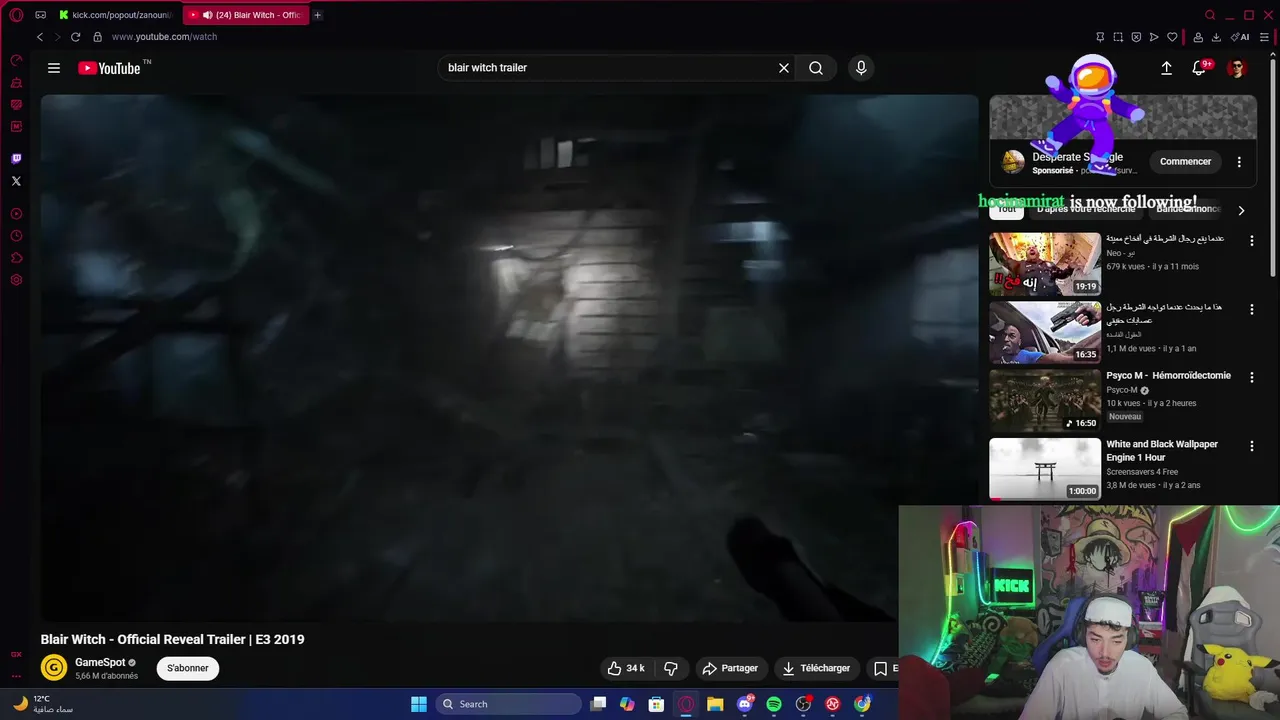This screenshot has width=1280, height=720.
Task: Open a new browser tab with plus
Action: 317,15
